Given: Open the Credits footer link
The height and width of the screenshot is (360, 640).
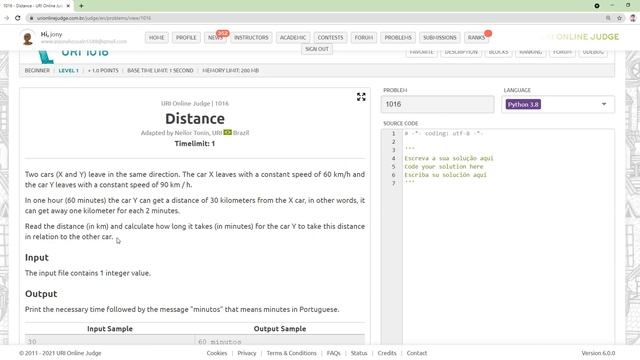Looking at the screenshot, I should (387, 353).
